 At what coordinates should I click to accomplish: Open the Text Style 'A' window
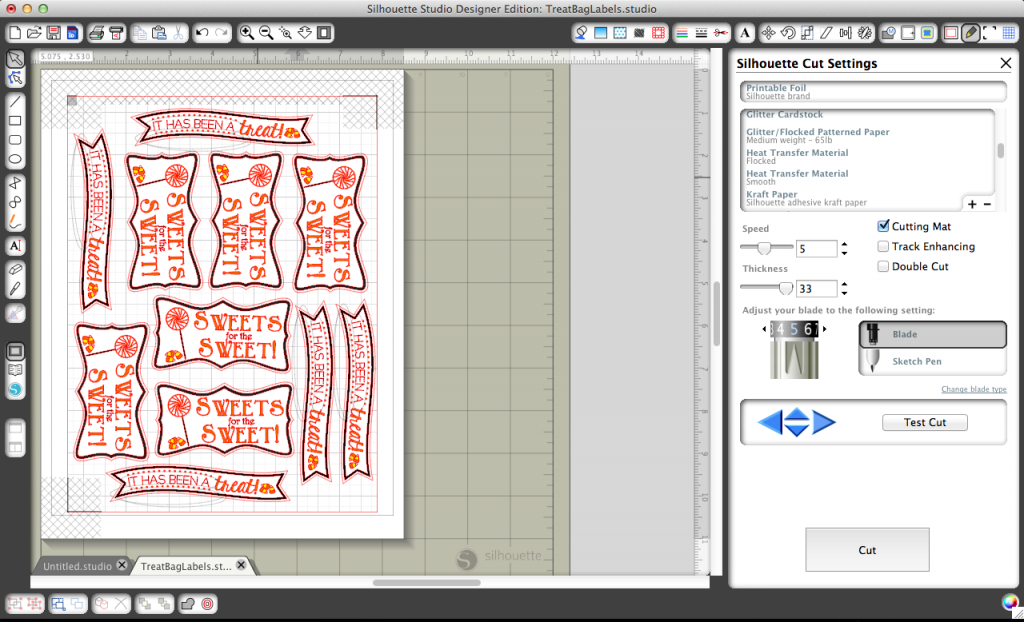(x=745, y=33)
